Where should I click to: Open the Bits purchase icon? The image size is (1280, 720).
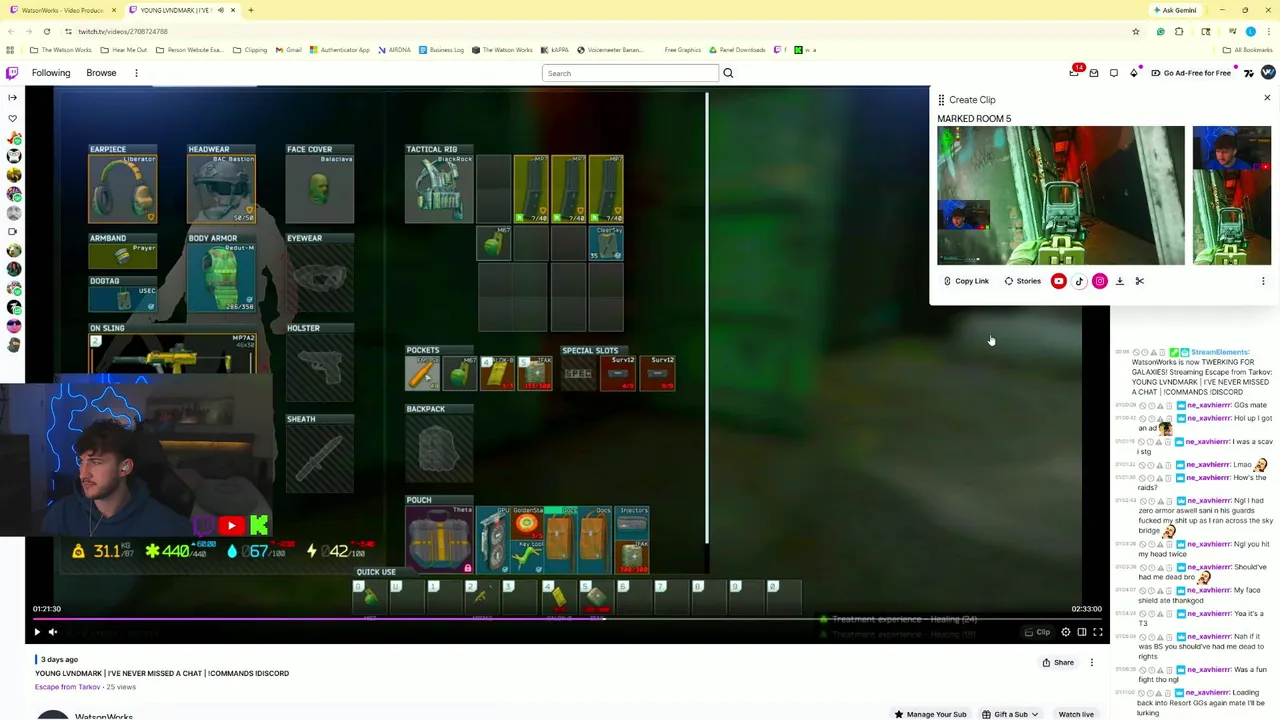point(1134,73)
